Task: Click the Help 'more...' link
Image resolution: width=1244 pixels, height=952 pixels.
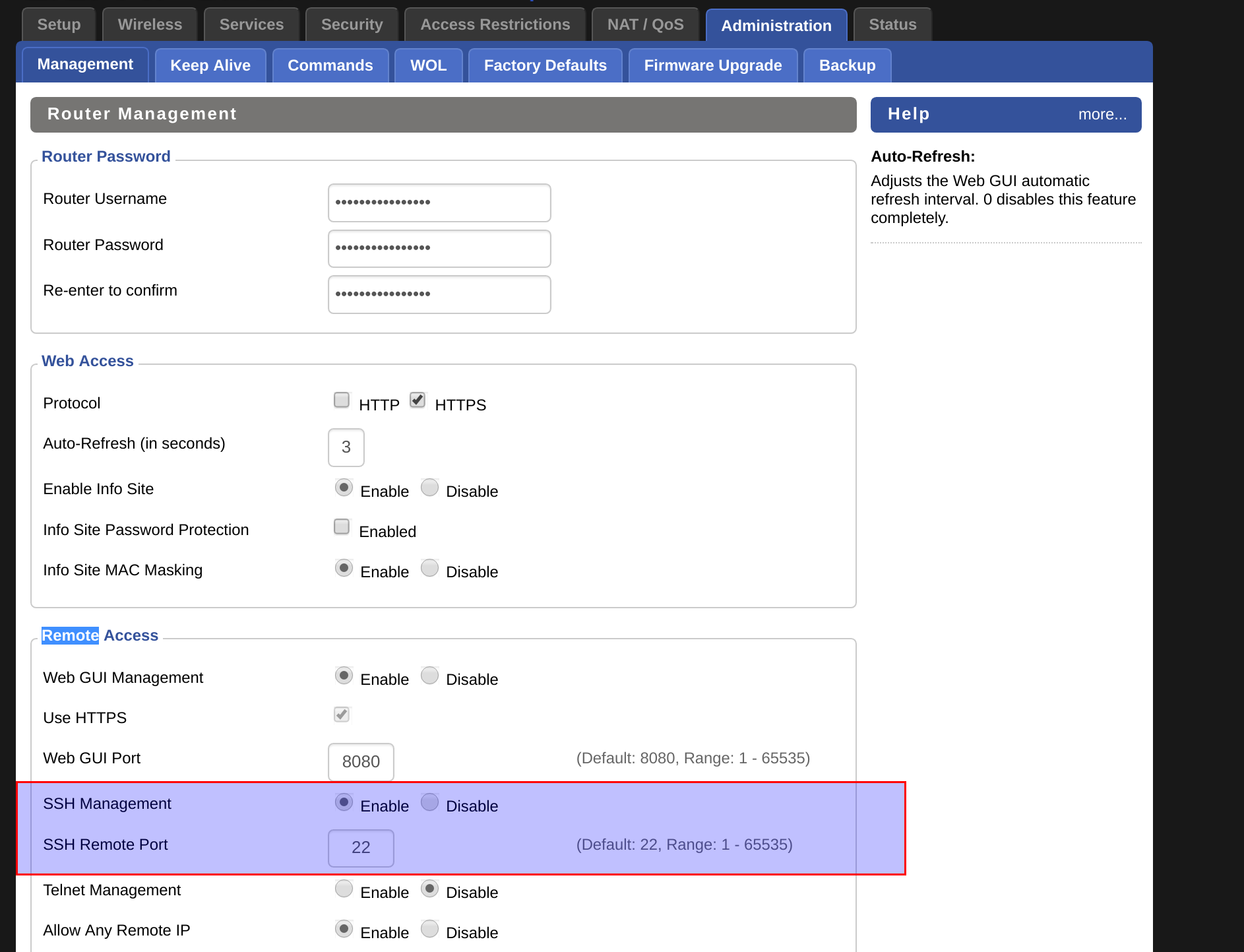Action: 1102,114
